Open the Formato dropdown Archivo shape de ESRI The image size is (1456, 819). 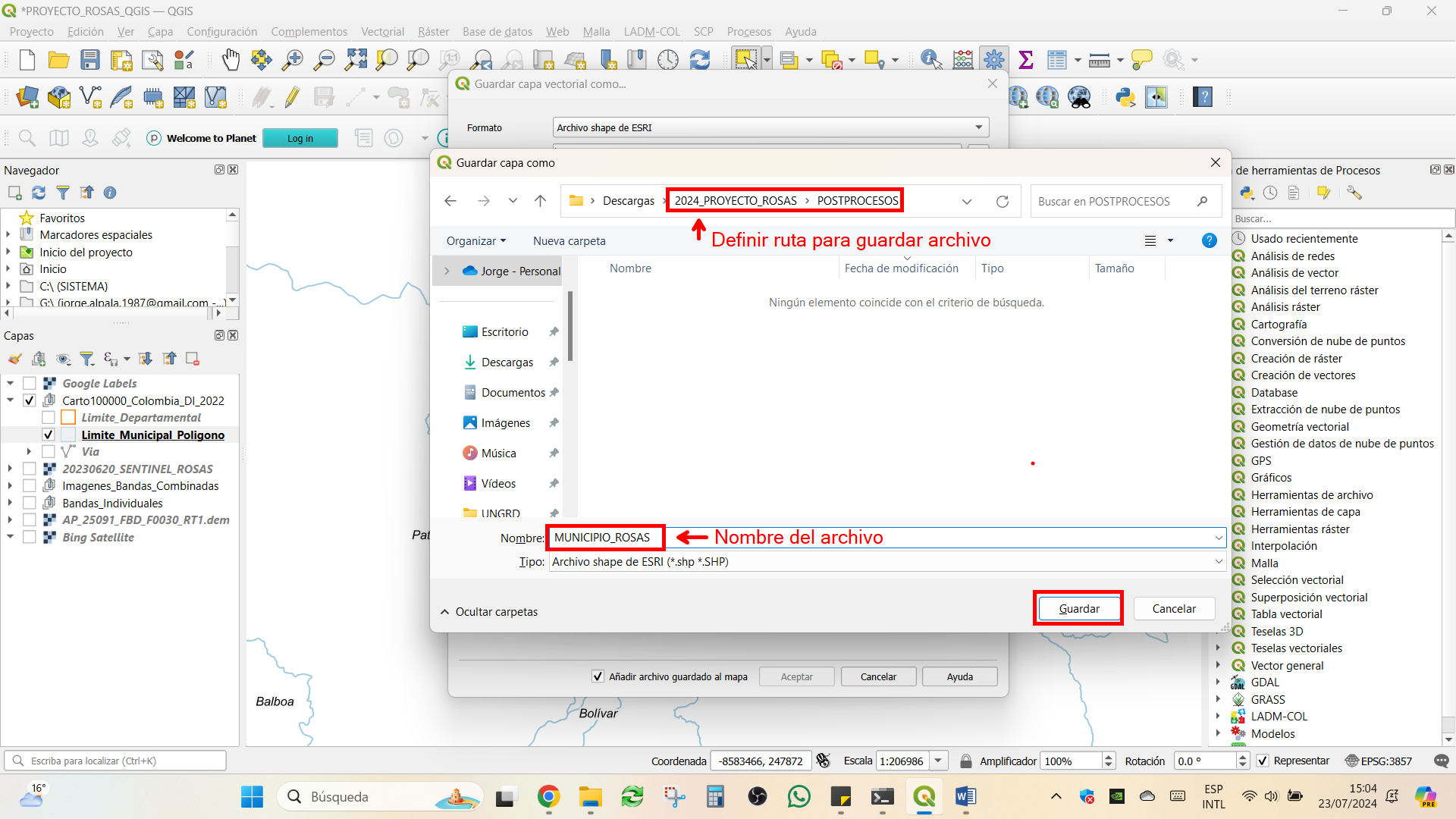(770, 127)
